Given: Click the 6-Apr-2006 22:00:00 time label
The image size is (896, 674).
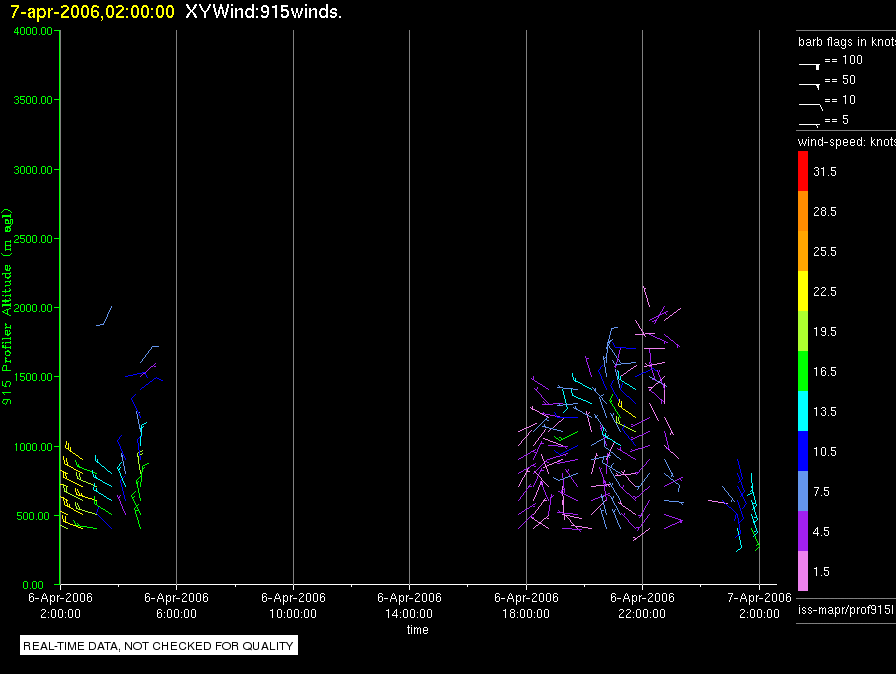Looking at the screenshot, I should (x=642, y=605).
